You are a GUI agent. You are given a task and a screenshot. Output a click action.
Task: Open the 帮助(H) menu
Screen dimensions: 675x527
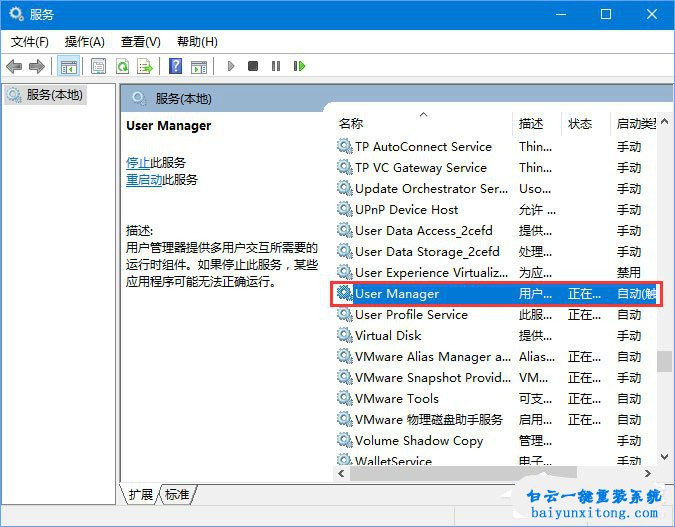[197, 42]
